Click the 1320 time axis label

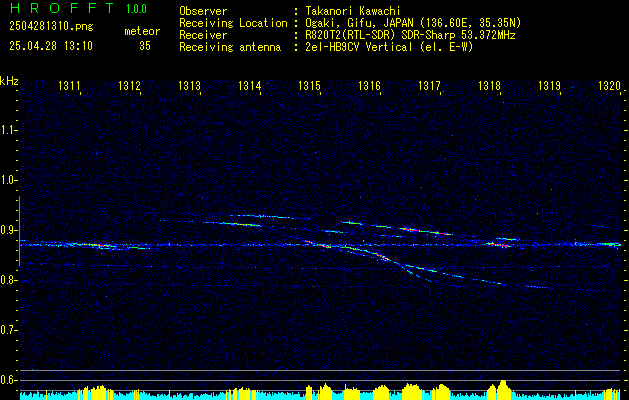609,85
